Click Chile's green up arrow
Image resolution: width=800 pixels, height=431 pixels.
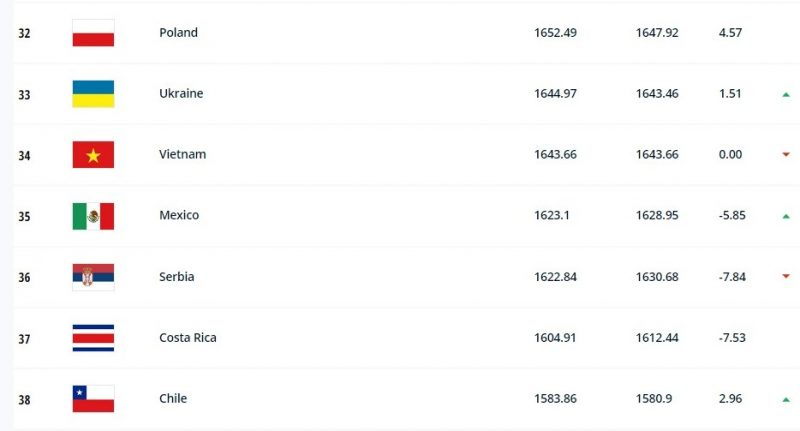(786, 400)
